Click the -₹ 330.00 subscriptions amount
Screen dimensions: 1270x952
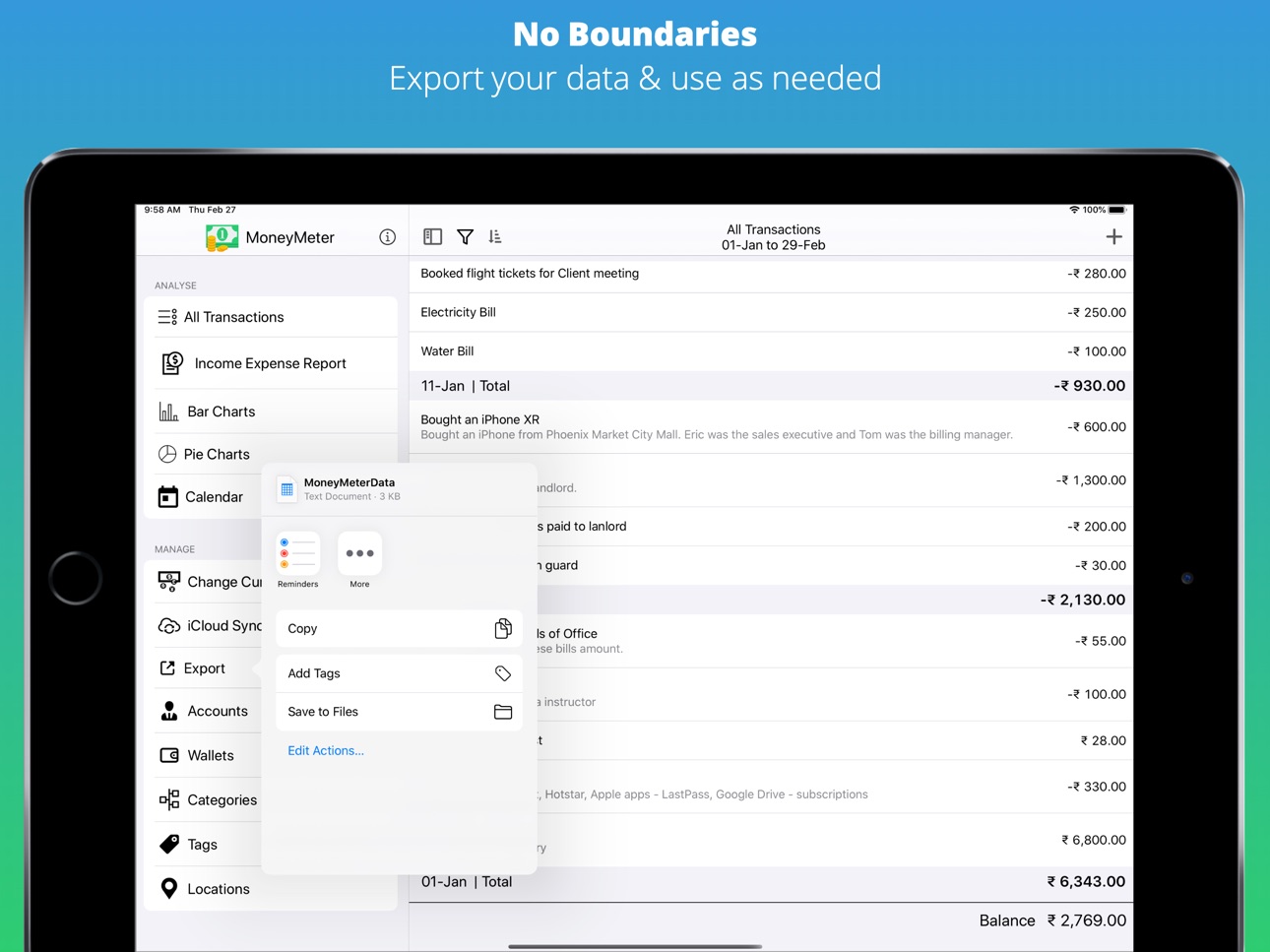point(1096,787)
